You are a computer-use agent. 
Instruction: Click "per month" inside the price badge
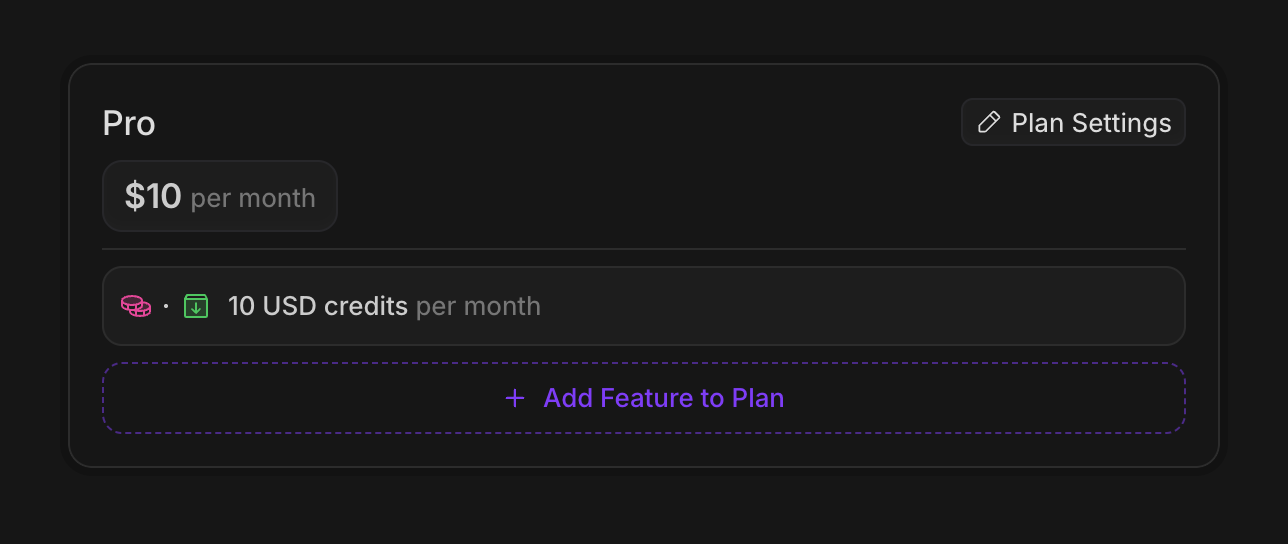253,198
